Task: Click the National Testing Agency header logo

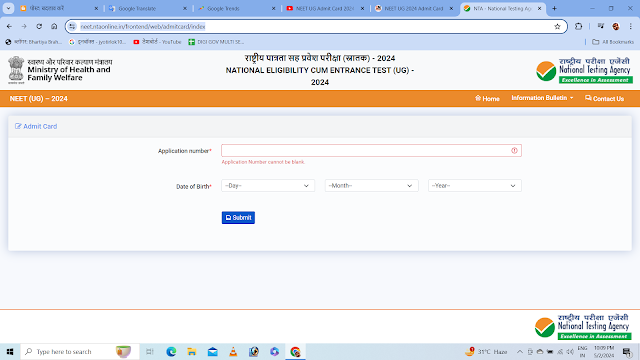Action: click(x=584, y=70)
